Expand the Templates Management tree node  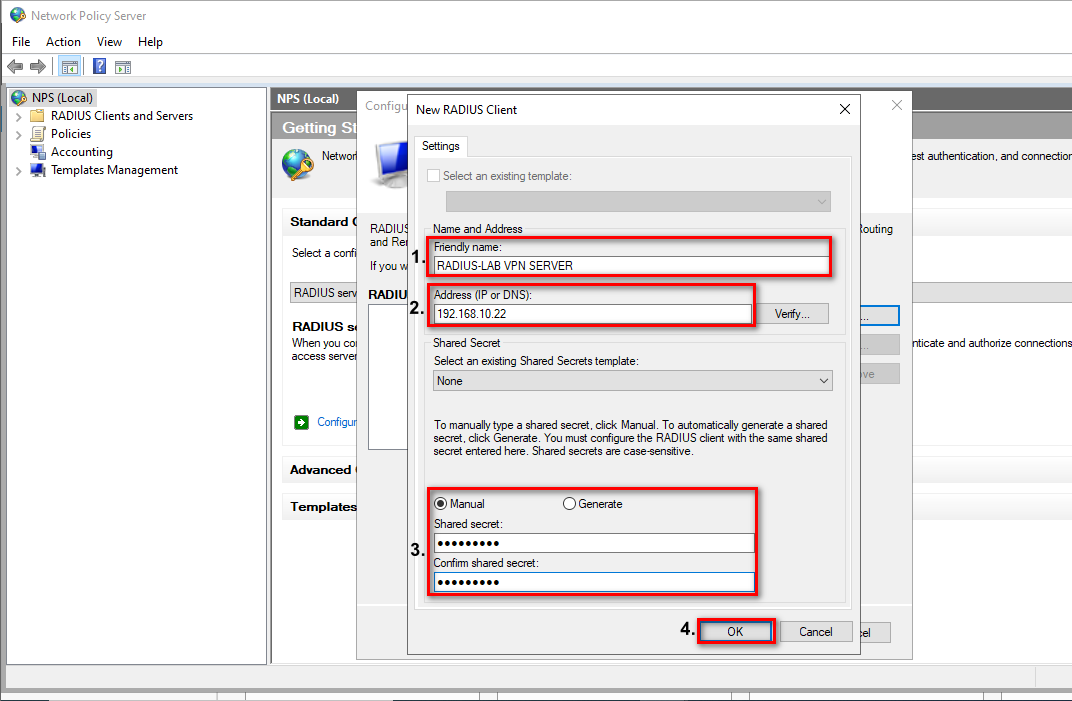coord(18,171)
